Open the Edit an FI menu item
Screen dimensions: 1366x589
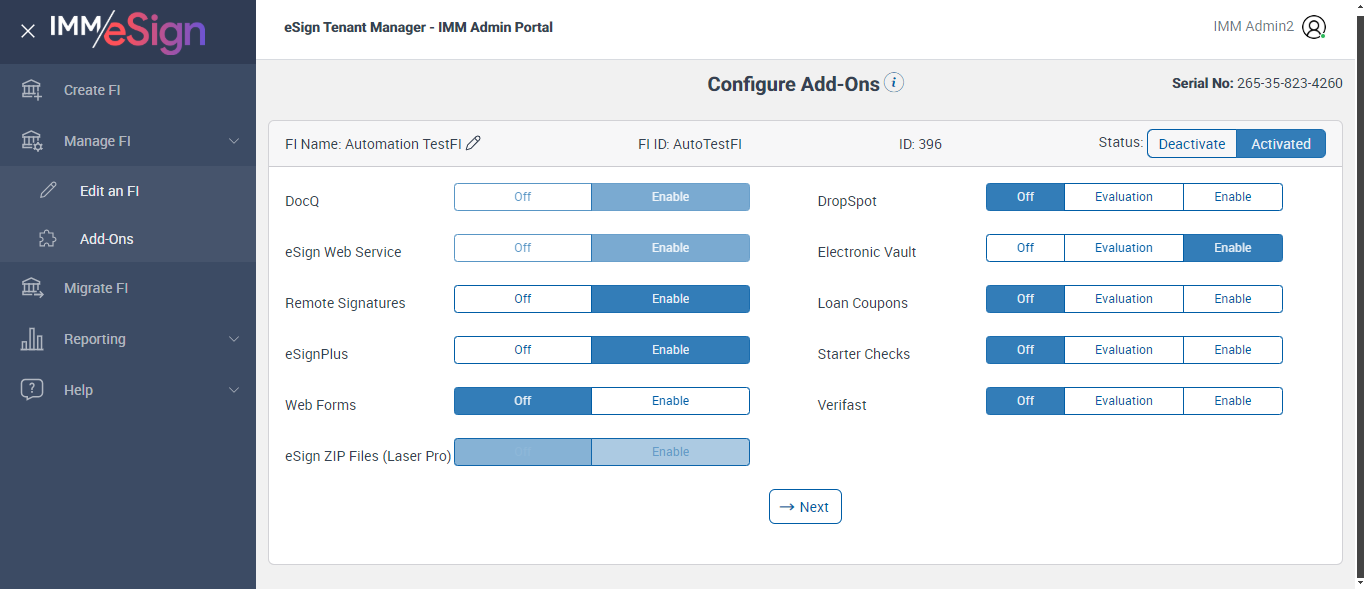(x=109, y=191)
